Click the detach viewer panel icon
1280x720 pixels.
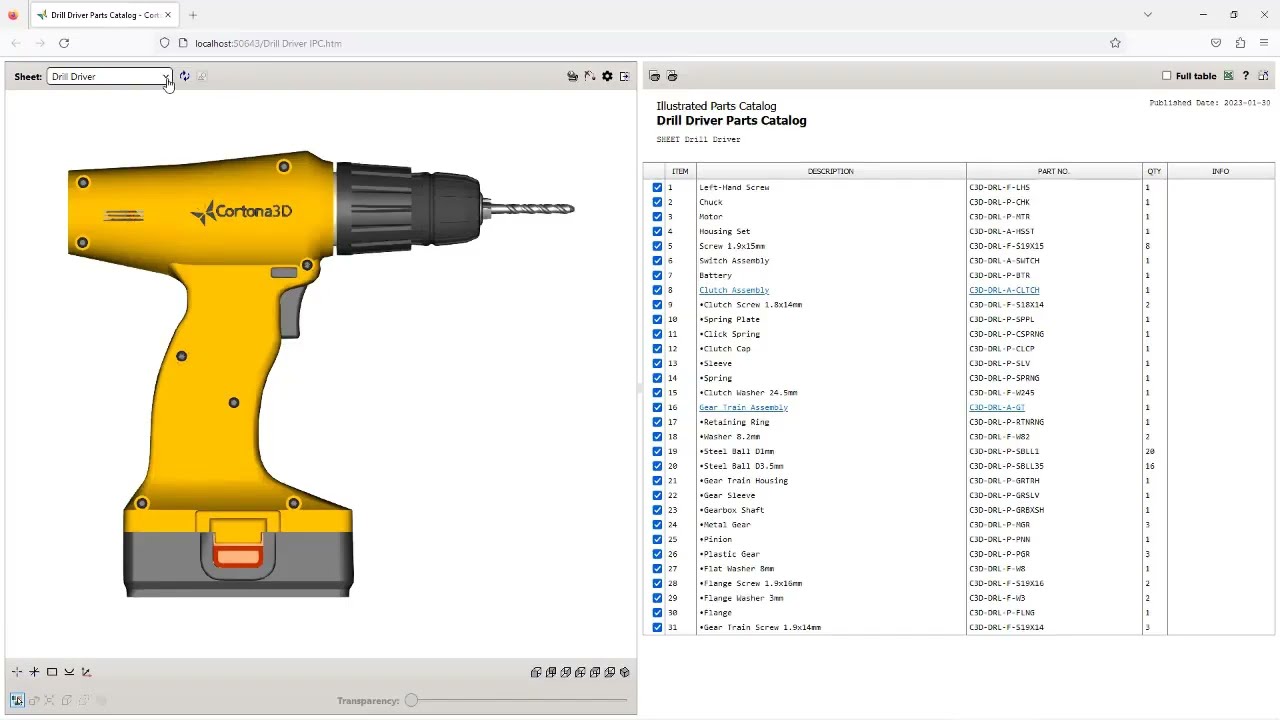click(624, 76)
